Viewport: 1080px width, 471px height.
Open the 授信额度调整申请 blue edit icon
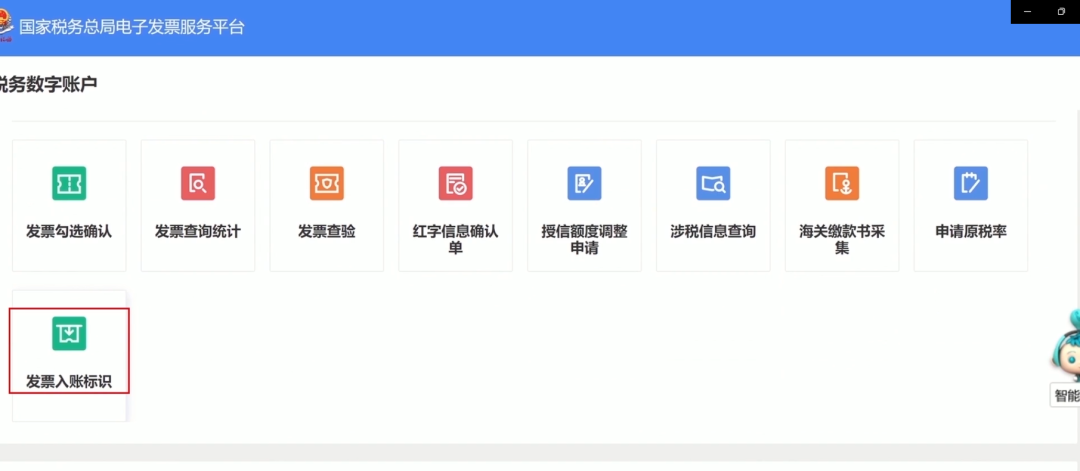point(584,183)
